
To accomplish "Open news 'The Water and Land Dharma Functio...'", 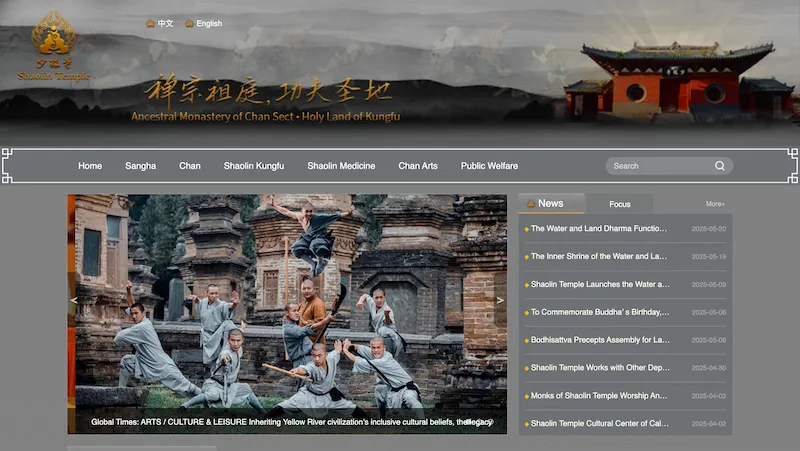I will click(598, 229).
